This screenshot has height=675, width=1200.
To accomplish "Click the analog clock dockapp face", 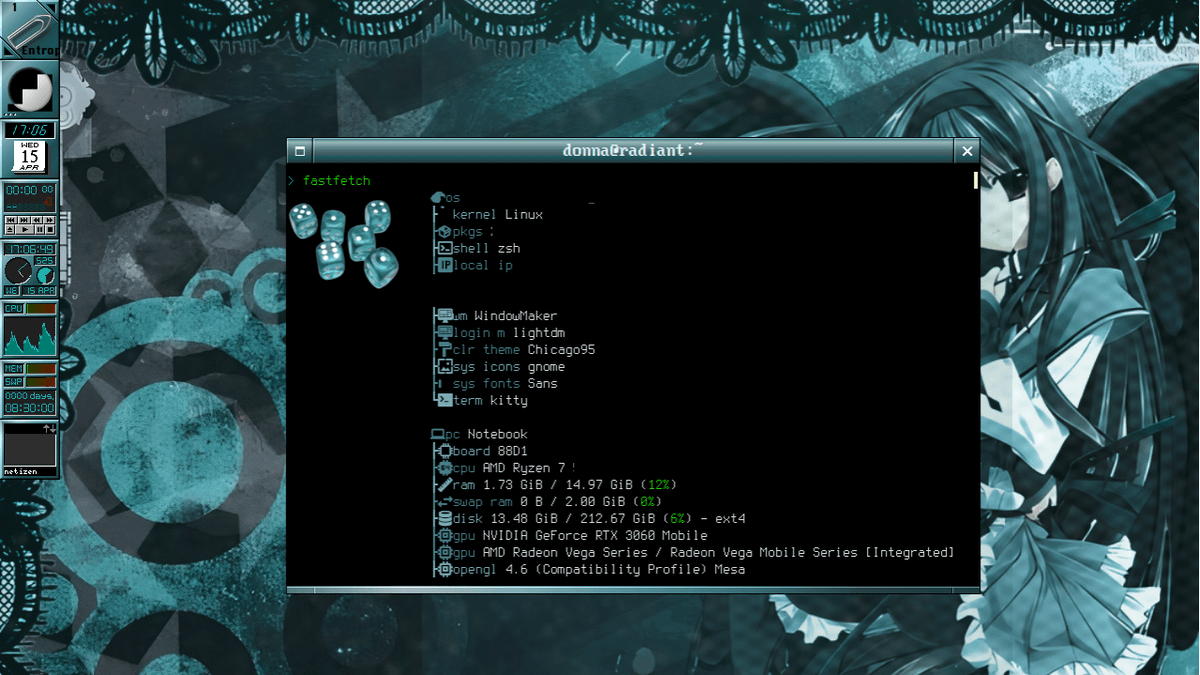I will 21,270.
